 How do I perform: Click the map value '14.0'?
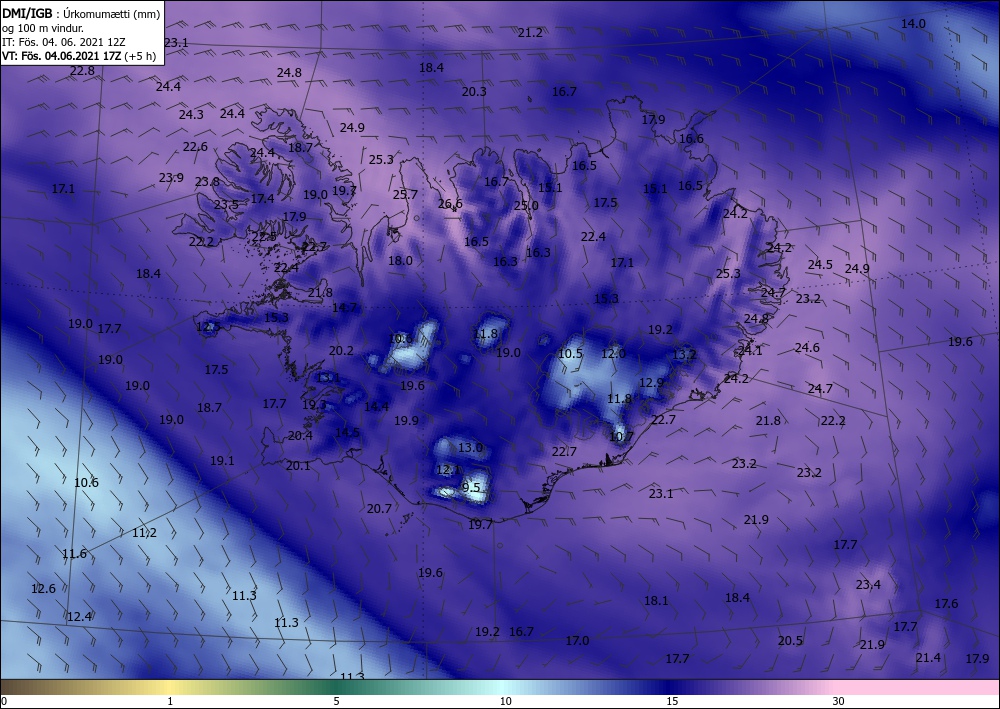coord(913,24)
